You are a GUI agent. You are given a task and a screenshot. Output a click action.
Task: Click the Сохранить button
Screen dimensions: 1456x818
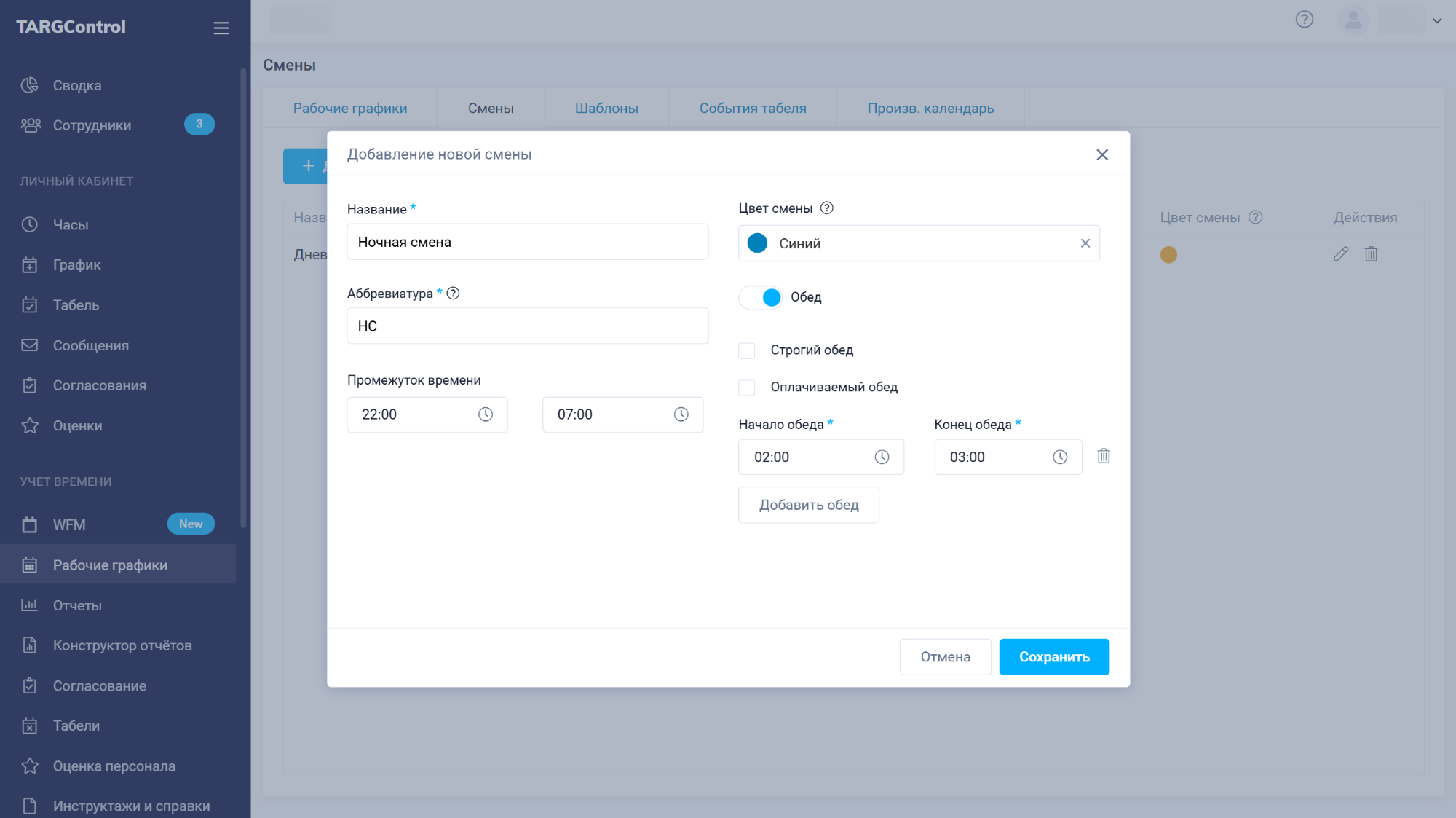point(1053,657)
